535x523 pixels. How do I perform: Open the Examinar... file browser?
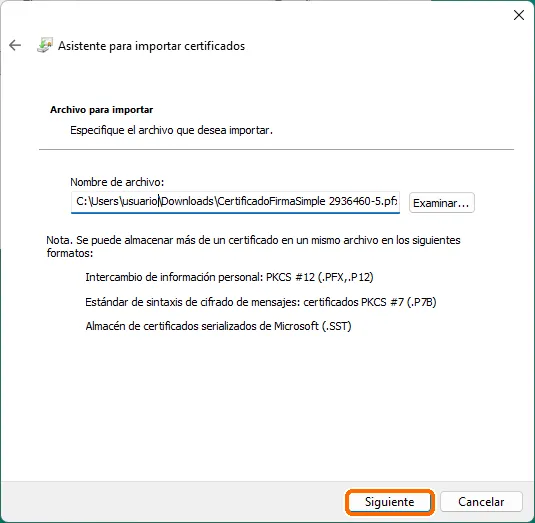coord(442,203)
